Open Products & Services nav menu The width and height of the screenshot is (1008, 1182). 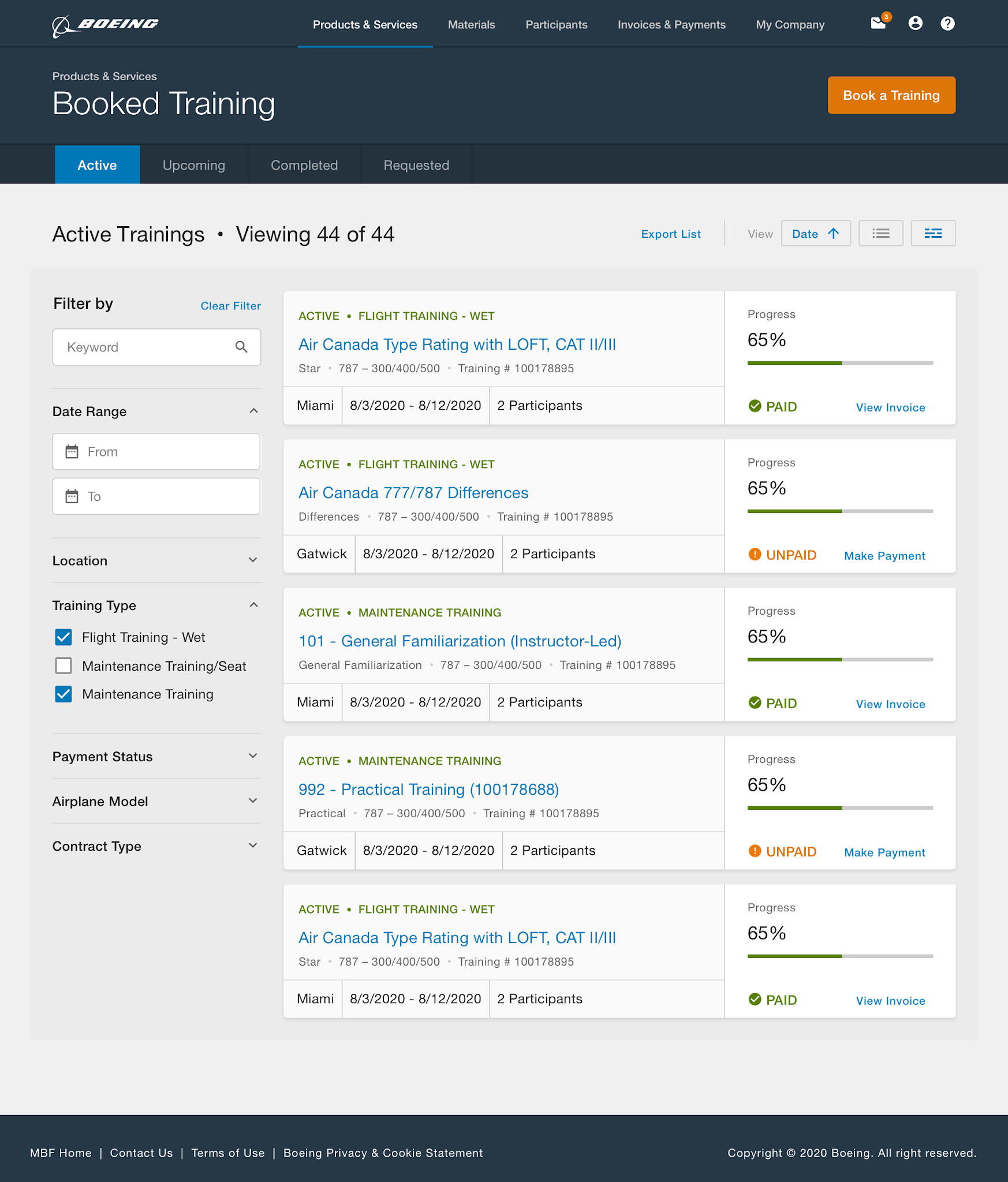[x=365, y=25]
